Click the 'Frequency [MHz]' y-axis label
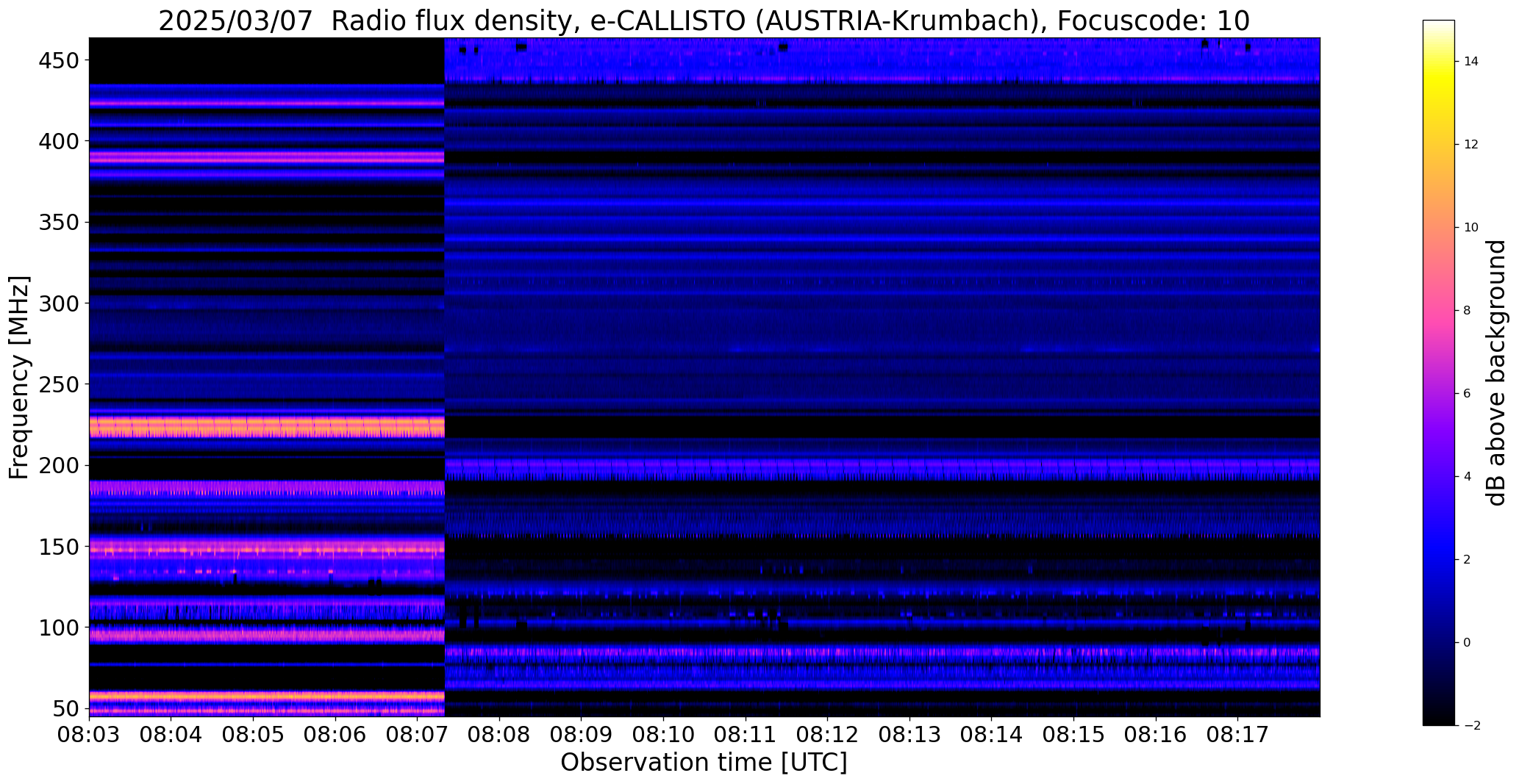The image size is (1519, 784). click(18, 377)
